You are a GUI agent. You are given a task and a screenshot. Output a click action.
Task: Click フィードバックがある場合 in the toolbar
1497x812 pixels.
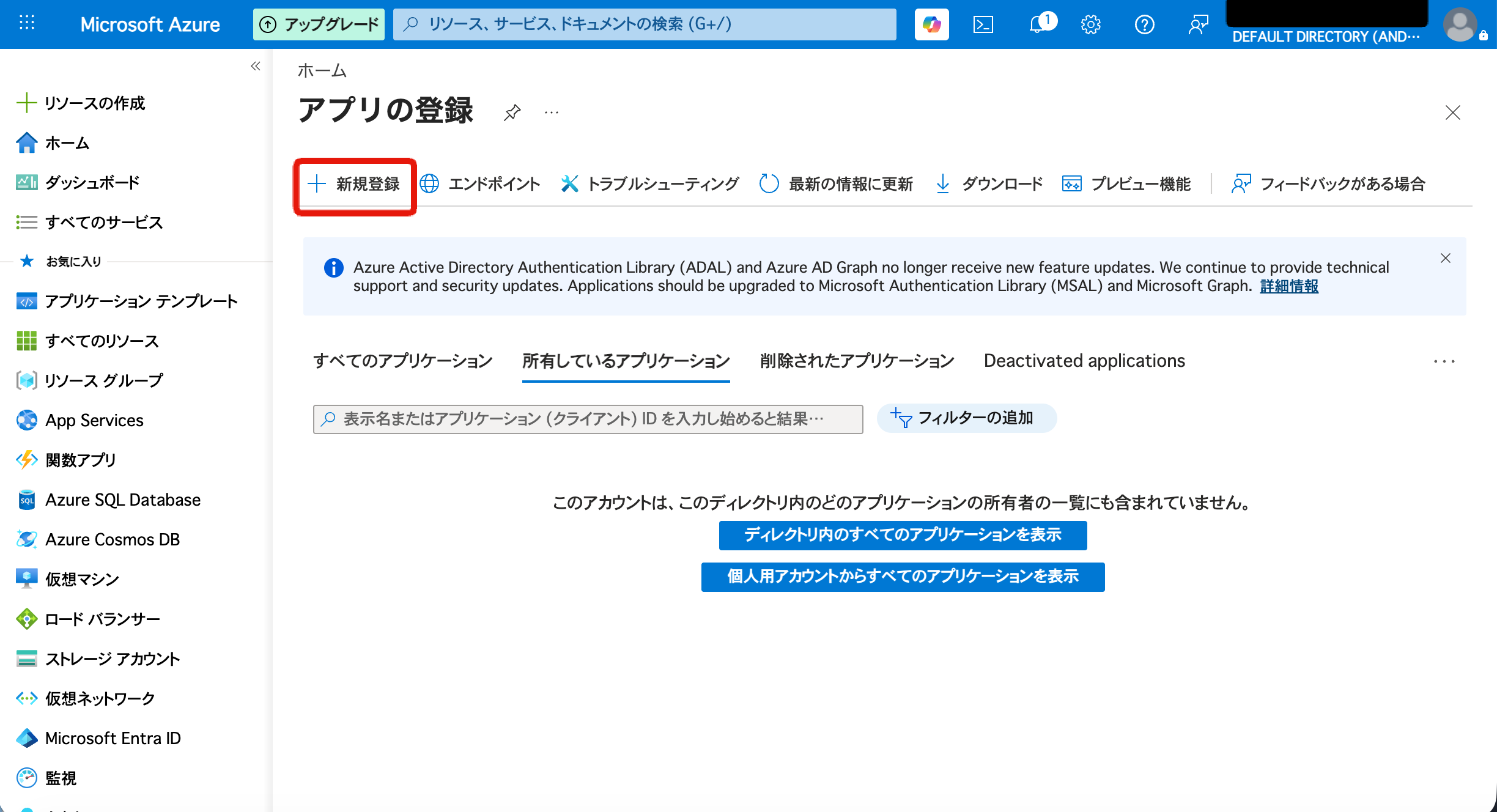coord(1328,183)
